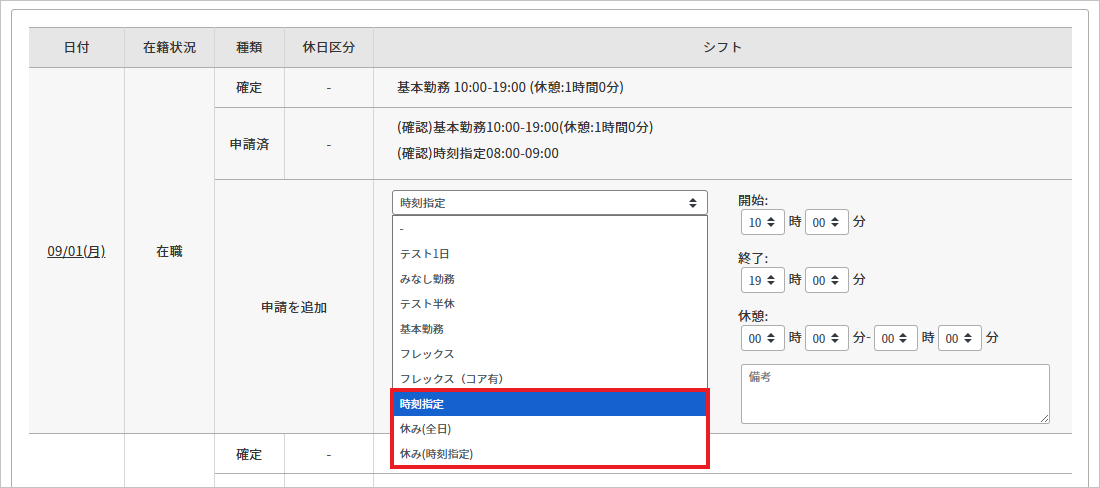Open the 開始 minute selector

(x=826, y=222)
